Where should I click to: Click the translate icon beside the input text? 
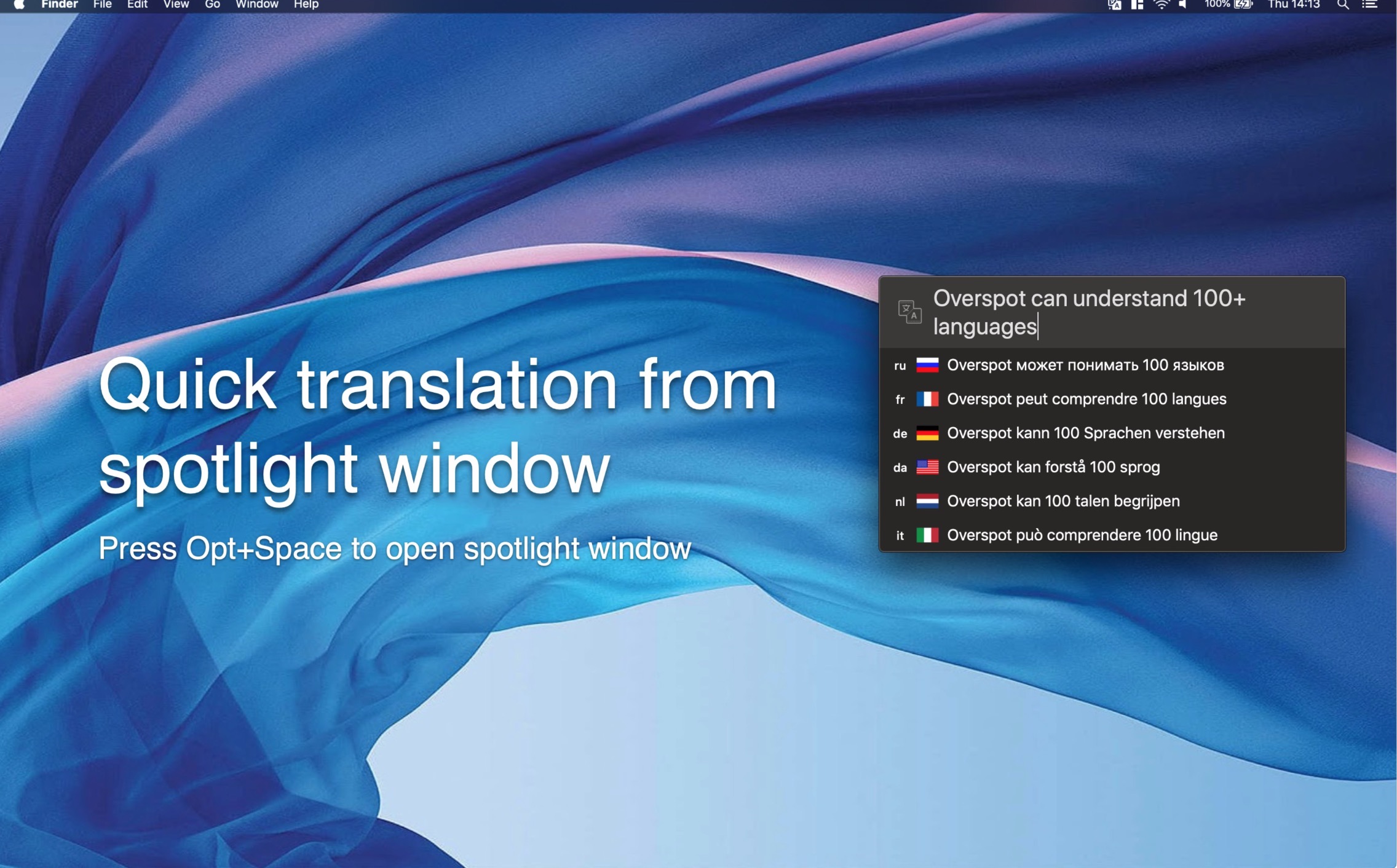coord(909,312)
